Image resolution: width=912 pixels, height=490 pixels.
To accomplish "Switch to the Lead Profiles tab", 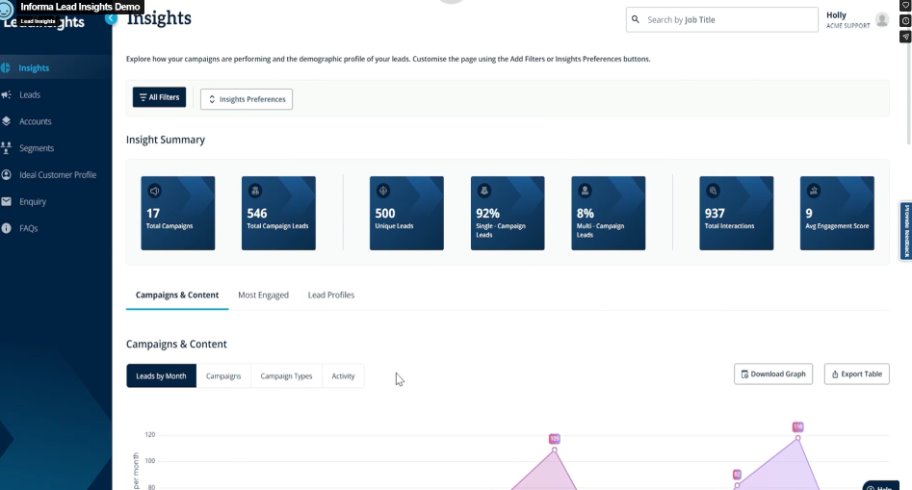I will pyautogui.click(x=331, y=295).
